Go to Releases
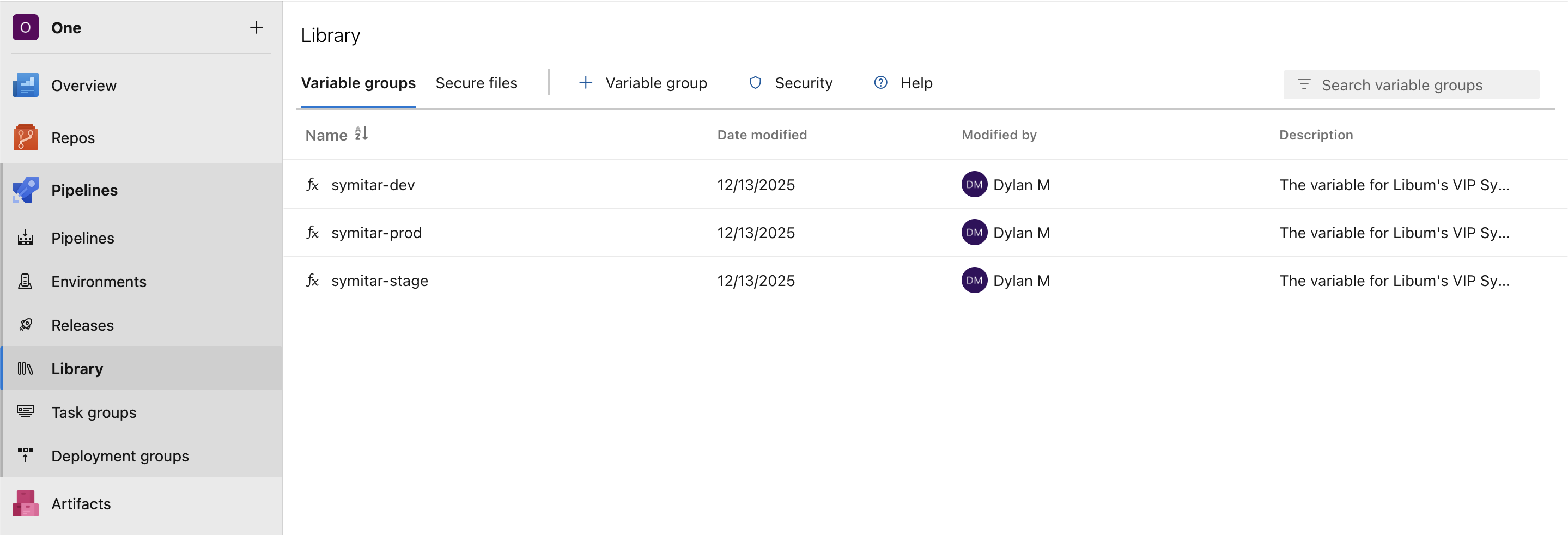1568x535 pixels. pos(83,326)
